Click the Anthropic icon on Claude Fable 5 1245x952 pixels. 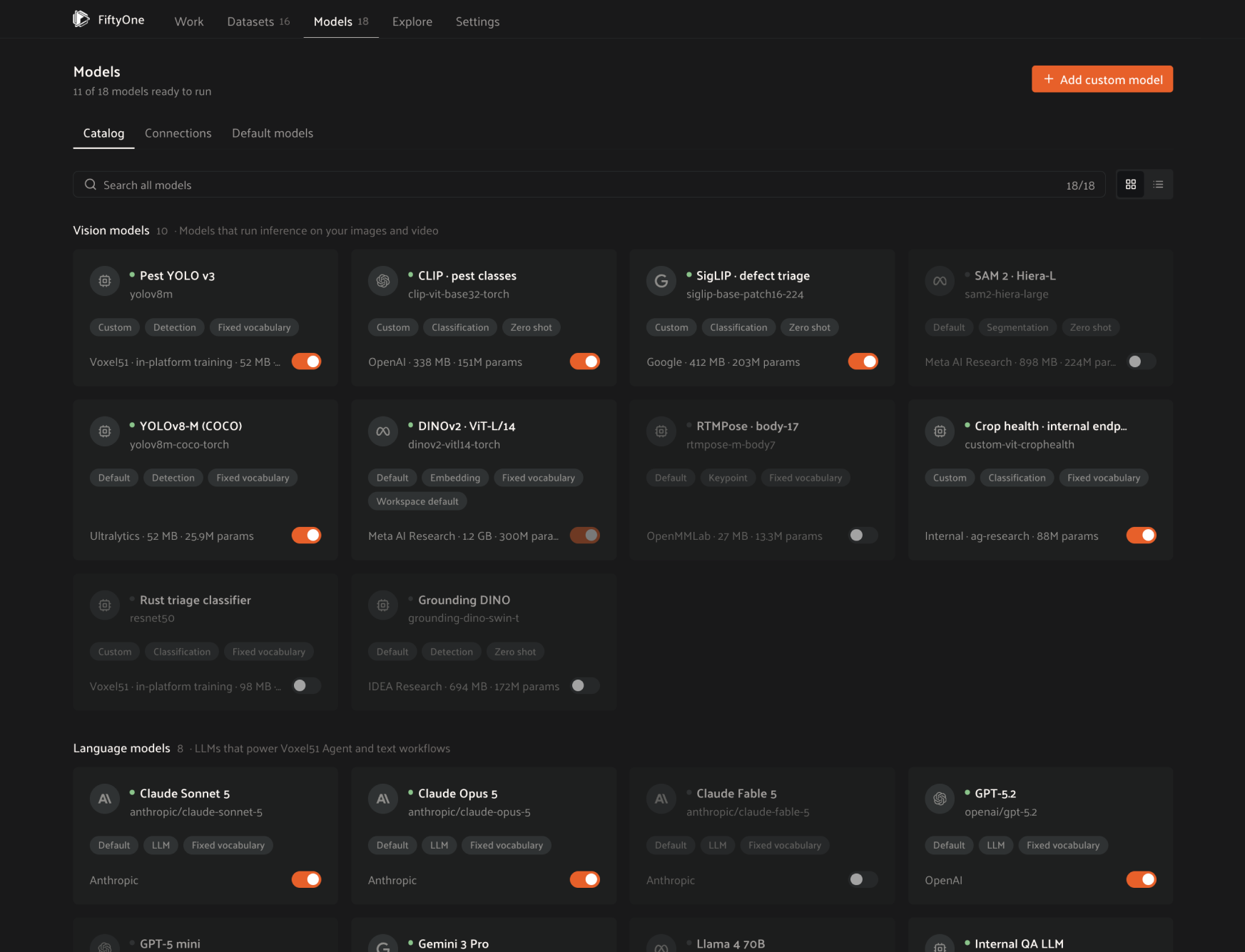coord(661,799)
